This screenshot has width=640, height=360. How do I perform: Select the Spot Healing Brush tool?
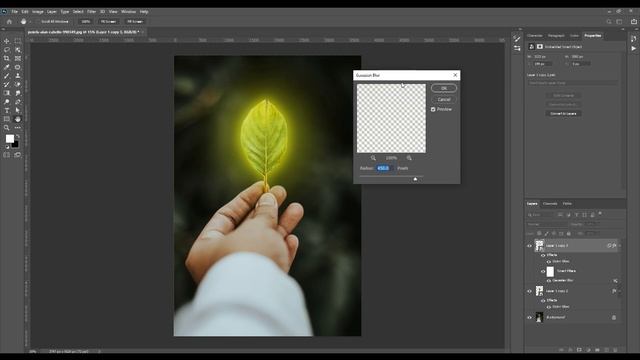[x=18, y=67]
